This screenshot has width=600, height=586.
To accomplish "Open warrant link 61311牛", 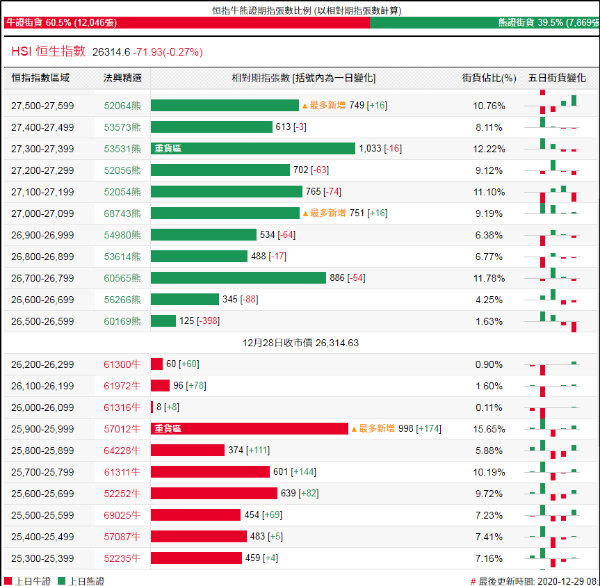I will pos(122,472).
